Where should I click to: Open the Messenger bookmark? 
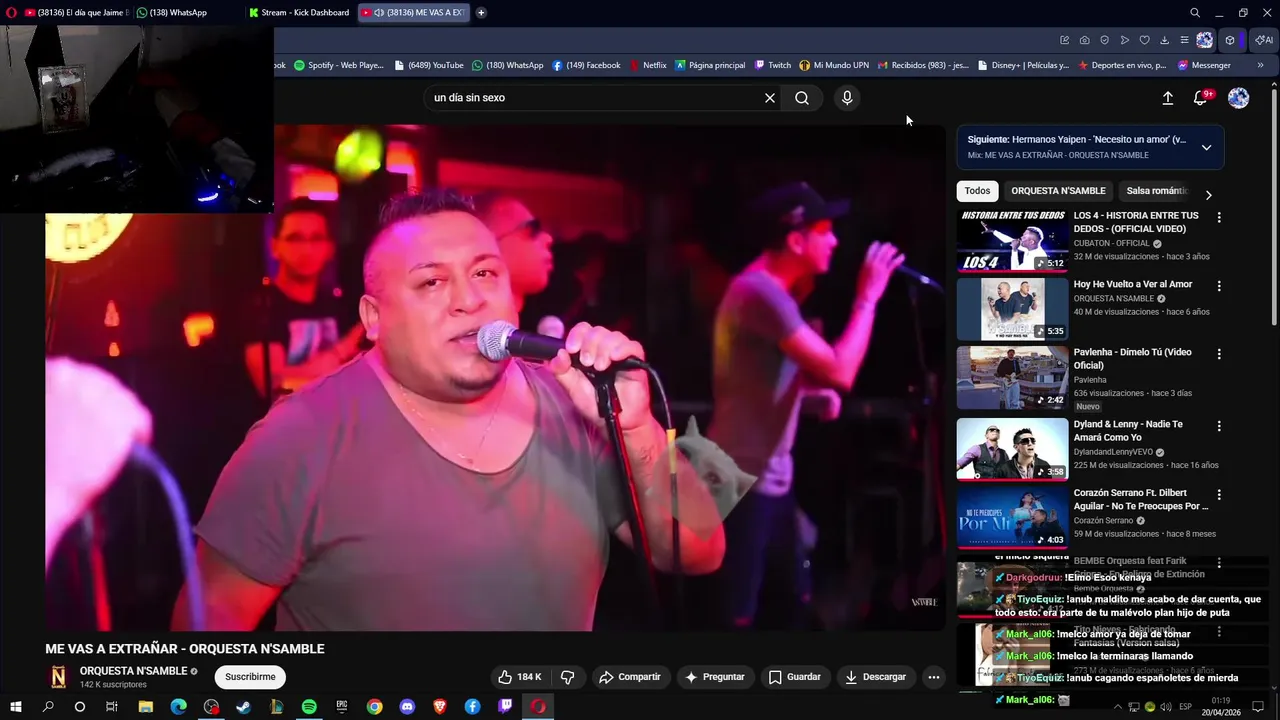1204,65
